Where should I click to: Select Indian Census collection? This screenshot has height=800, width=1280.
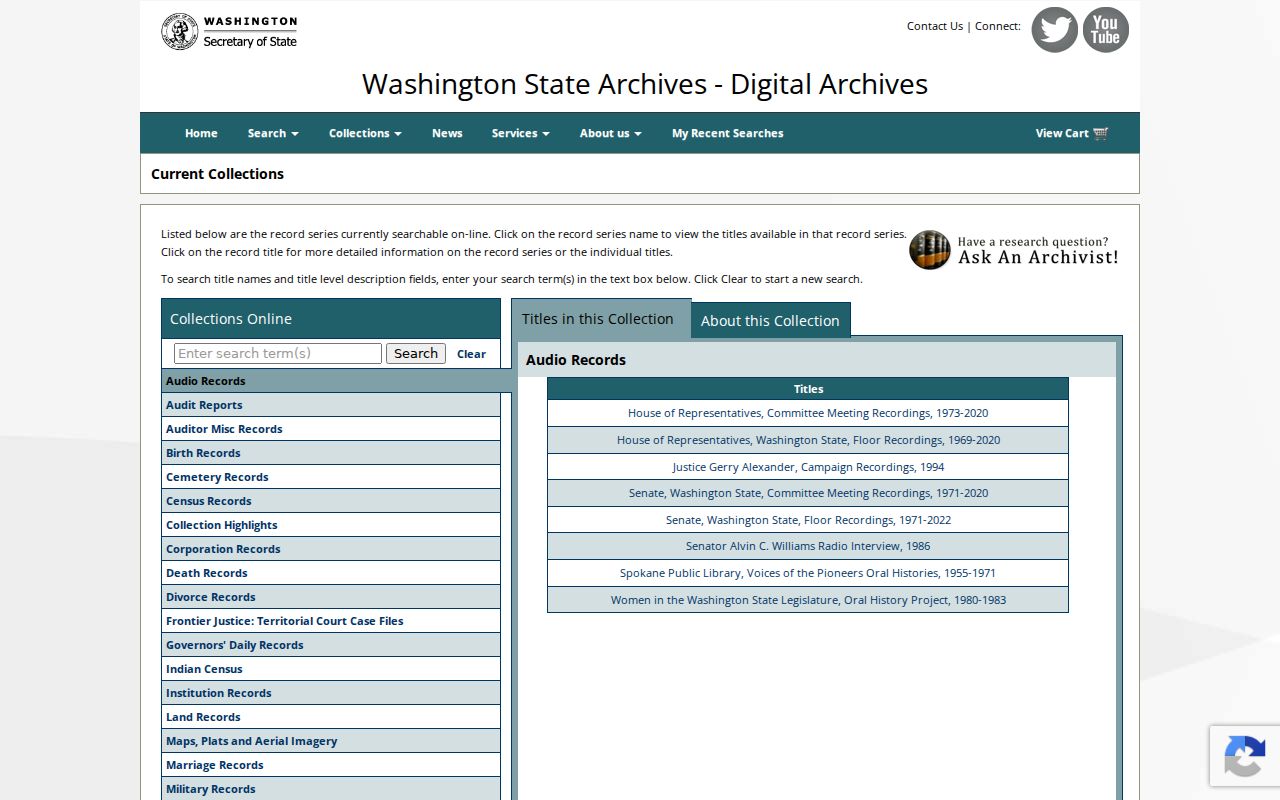(331, 669)
